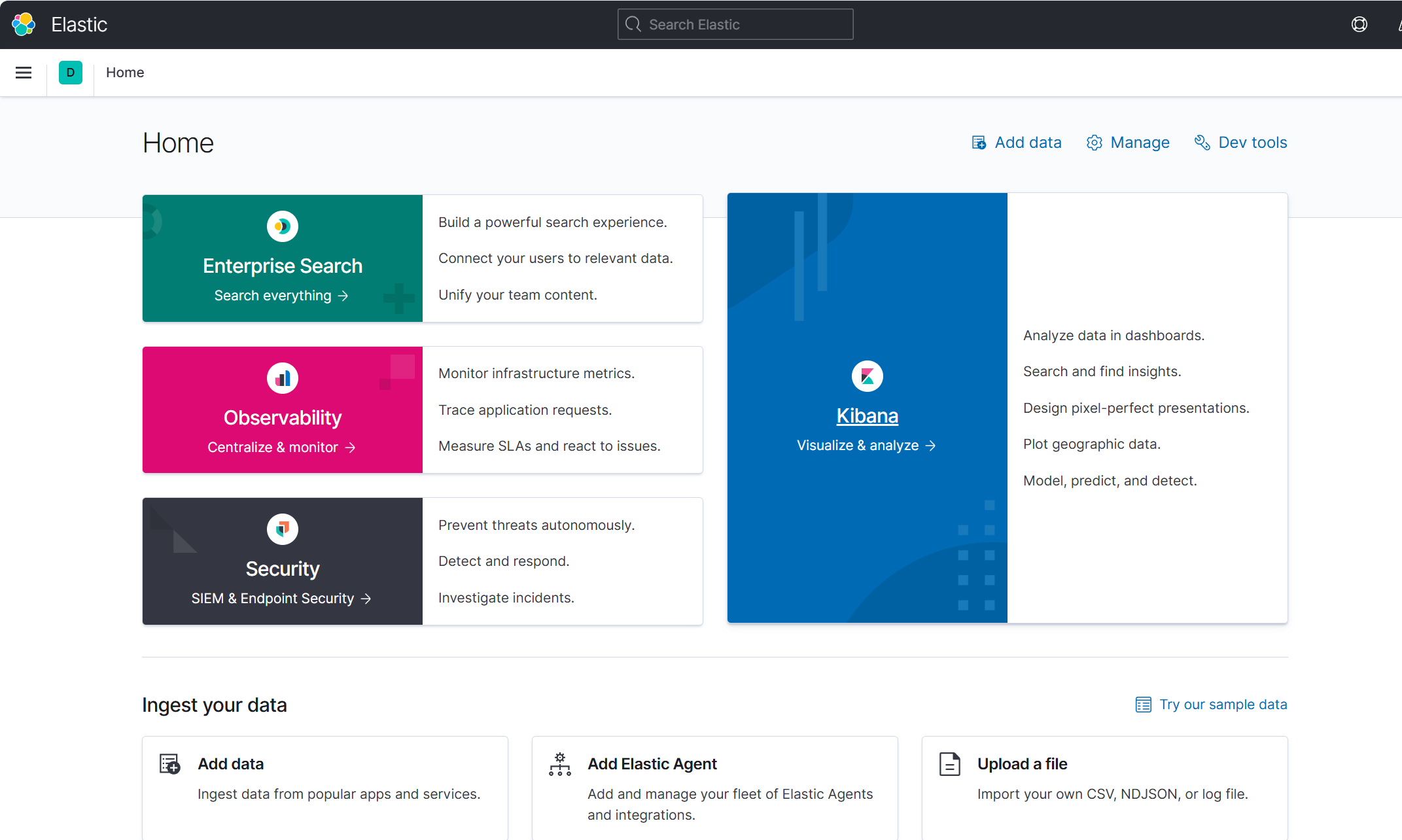Click the Home breadcrumb
This screenshot has width=1402, height=840.
tap(125, 73)
